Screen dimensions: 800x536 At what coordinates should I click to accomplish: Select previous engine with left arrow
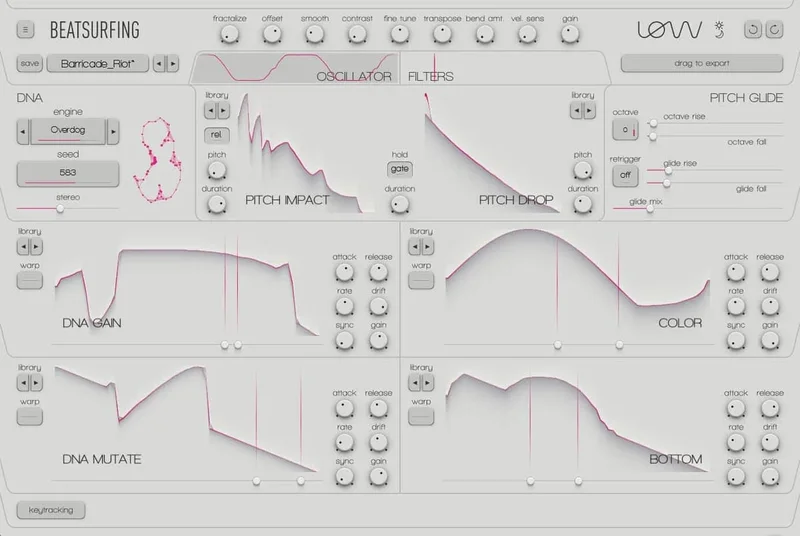tap(23, 132)
